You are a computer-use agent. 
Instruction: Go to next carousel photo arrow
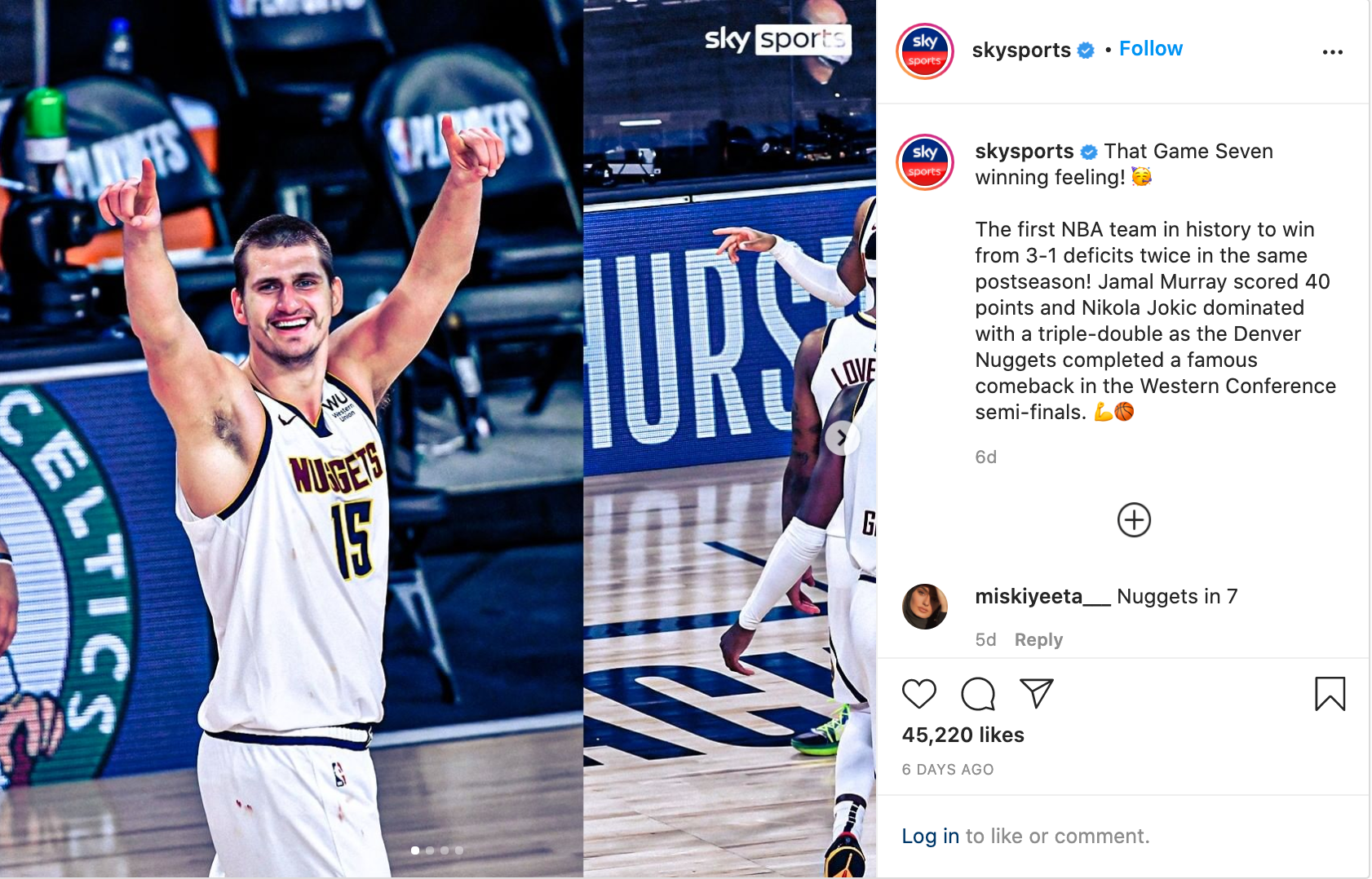click(x=842, y=438)
